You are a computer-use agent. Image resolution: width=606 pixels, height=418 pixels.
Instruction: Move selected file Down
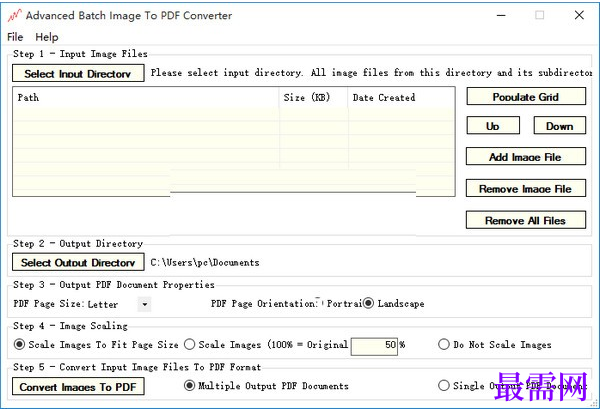560,126
